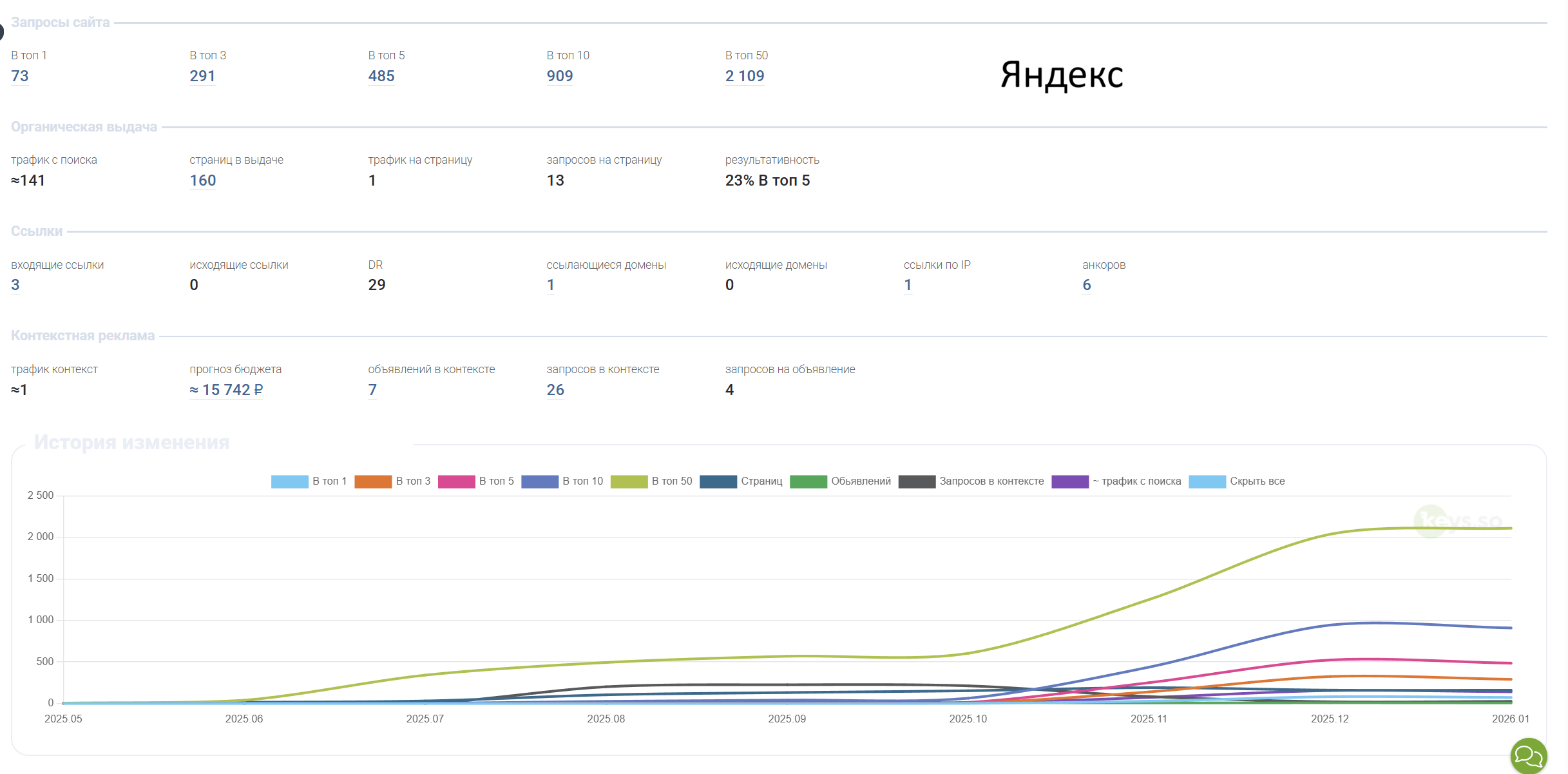
Task: Toggle the В топ 10 legend label
Action: coord(583,481)
